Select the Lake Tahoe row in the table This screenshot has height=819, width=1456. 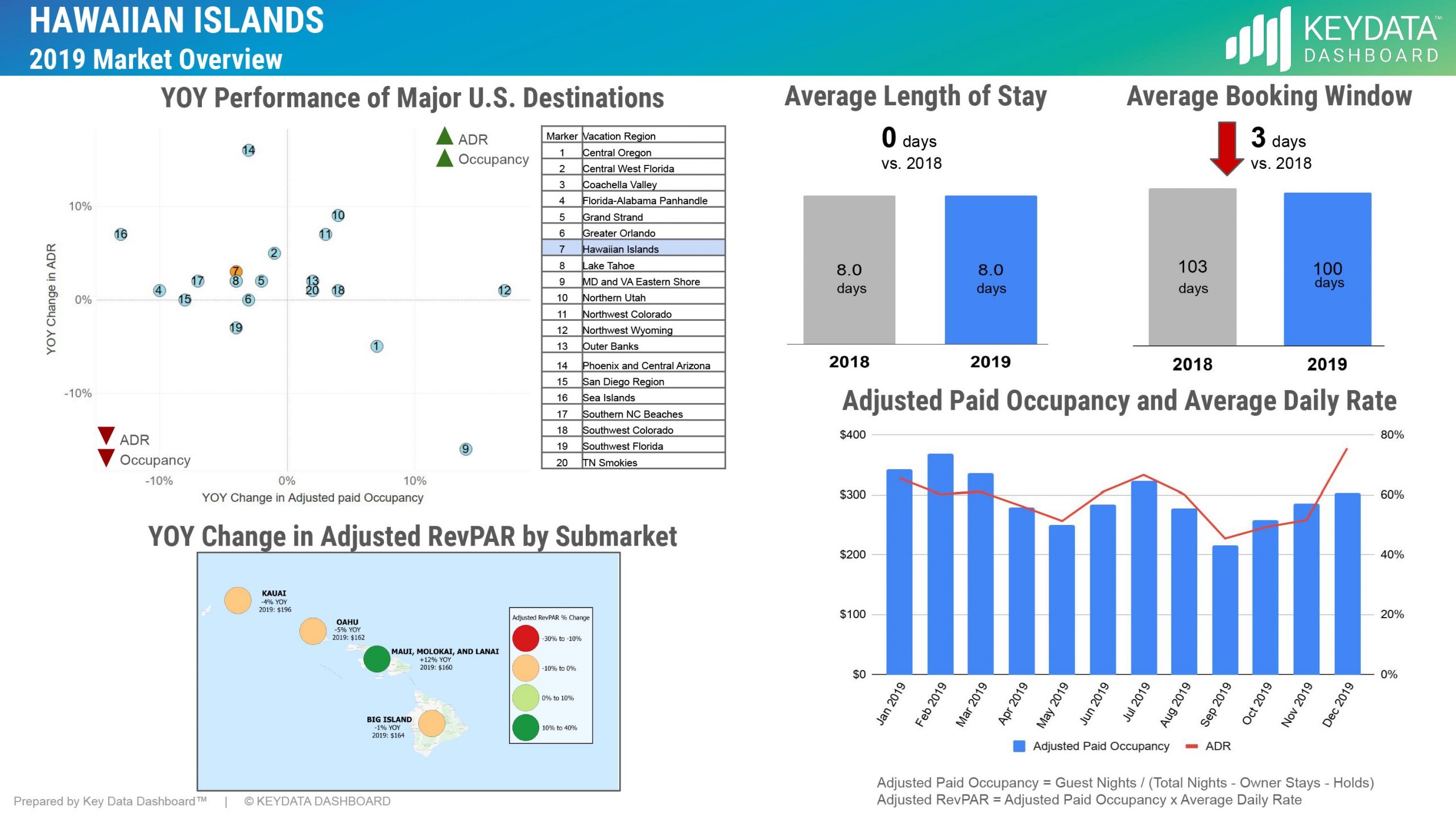click(610, 265)
